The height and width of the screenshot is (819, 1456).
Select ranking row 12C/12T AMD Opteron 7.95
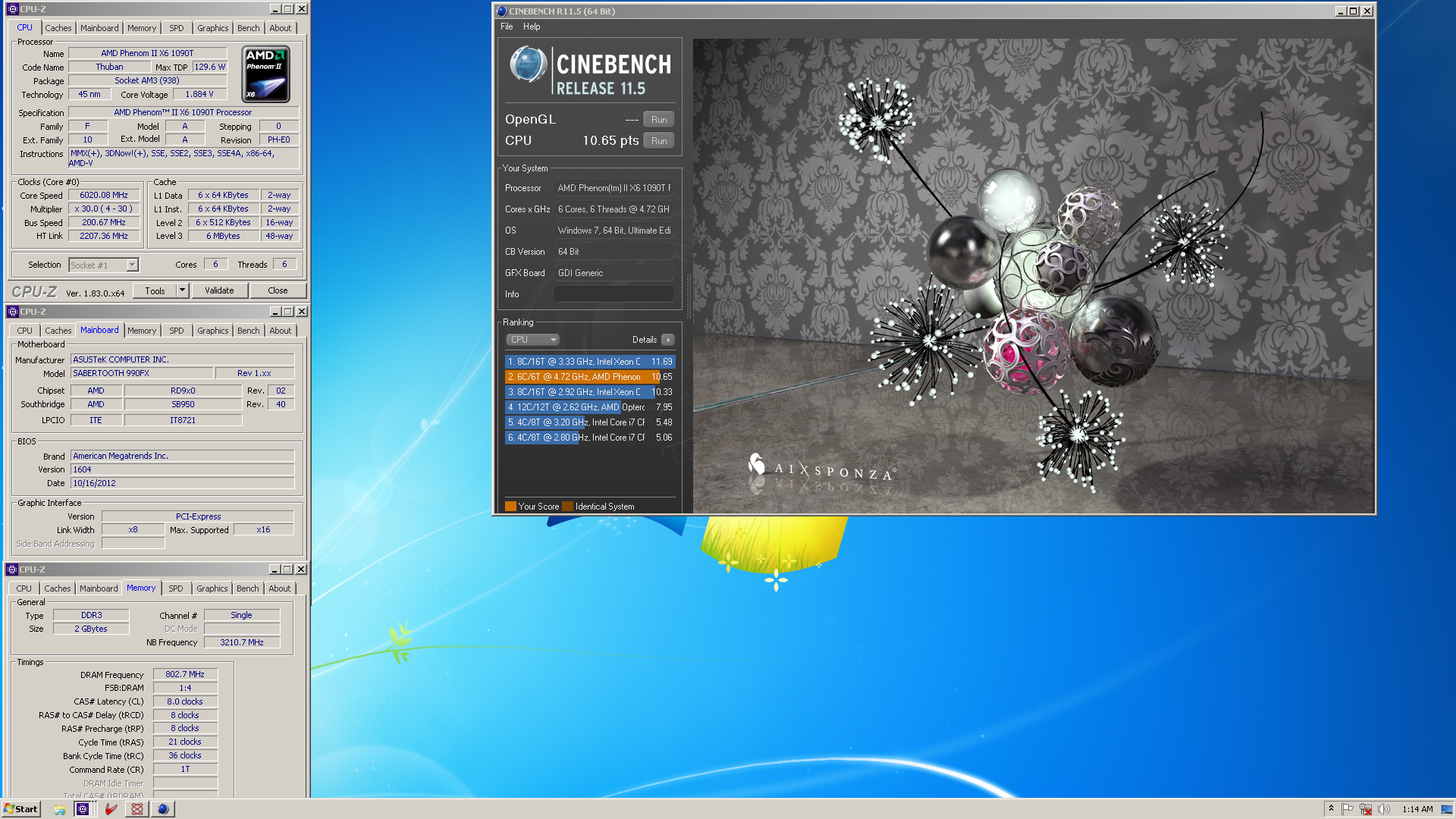pyautogui.click(x=590, y=407)
